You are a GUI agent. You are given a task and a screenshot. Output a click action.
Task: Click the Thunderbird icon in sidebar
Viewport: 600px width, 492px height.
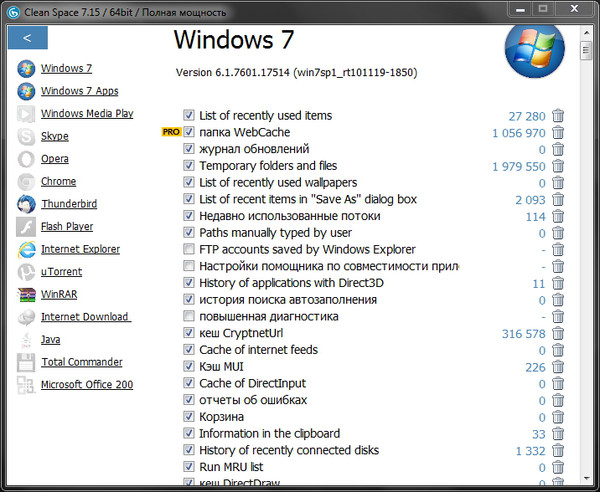click(25, 204)
